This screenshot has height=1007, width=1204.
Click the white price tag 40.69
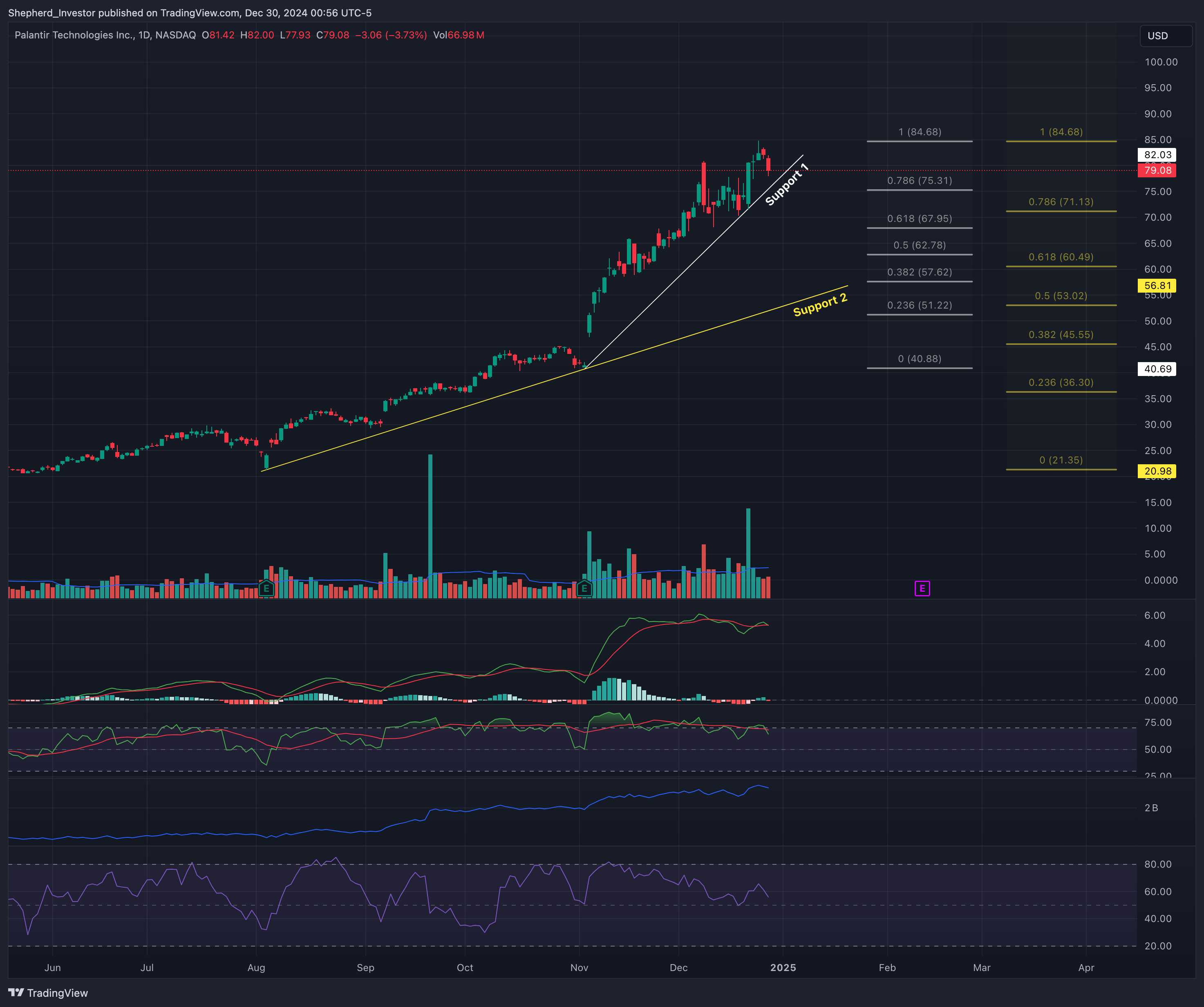click(1157, 369)
